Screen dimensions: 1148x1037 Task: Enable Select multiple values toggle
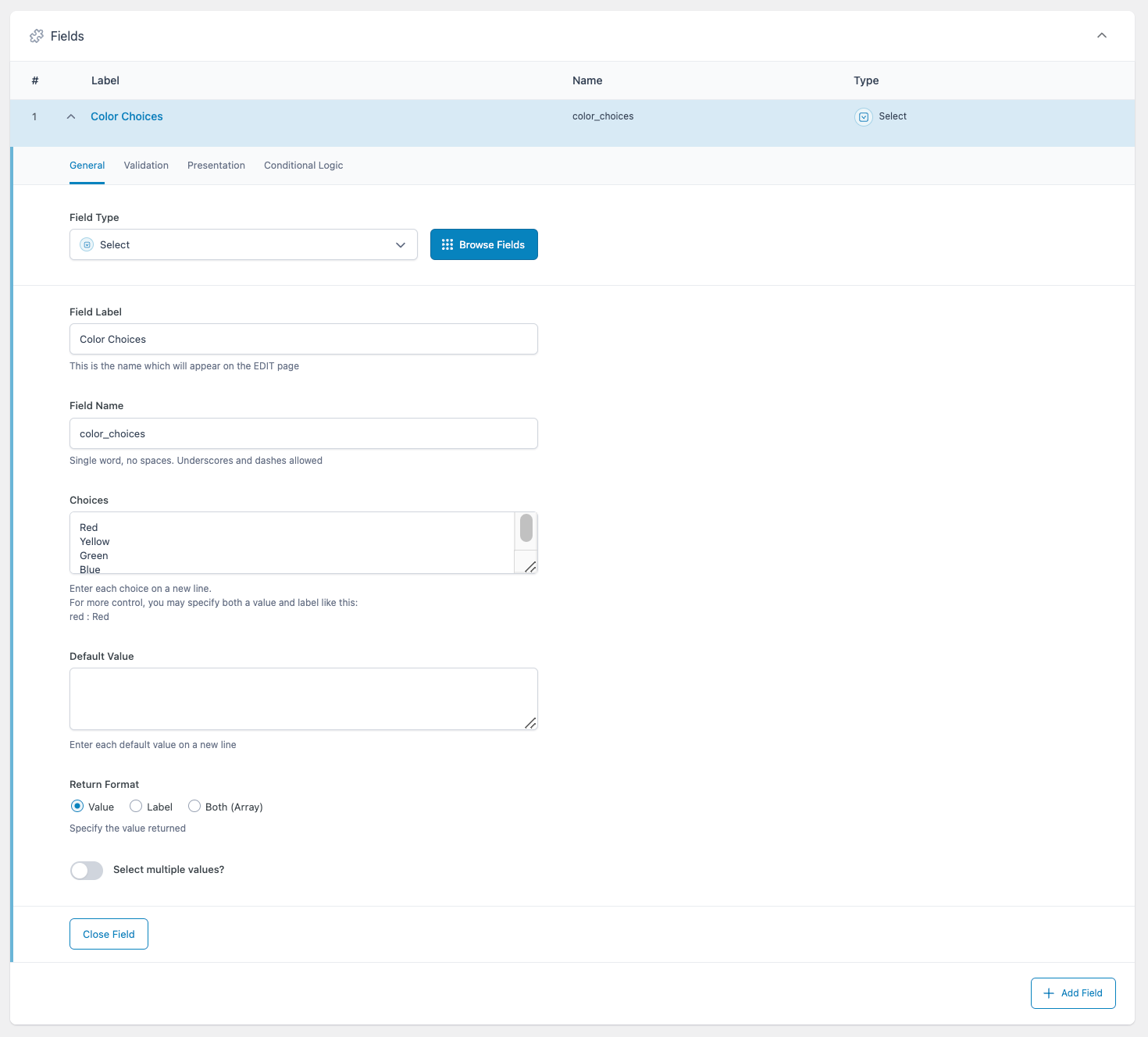coord(86,870)
